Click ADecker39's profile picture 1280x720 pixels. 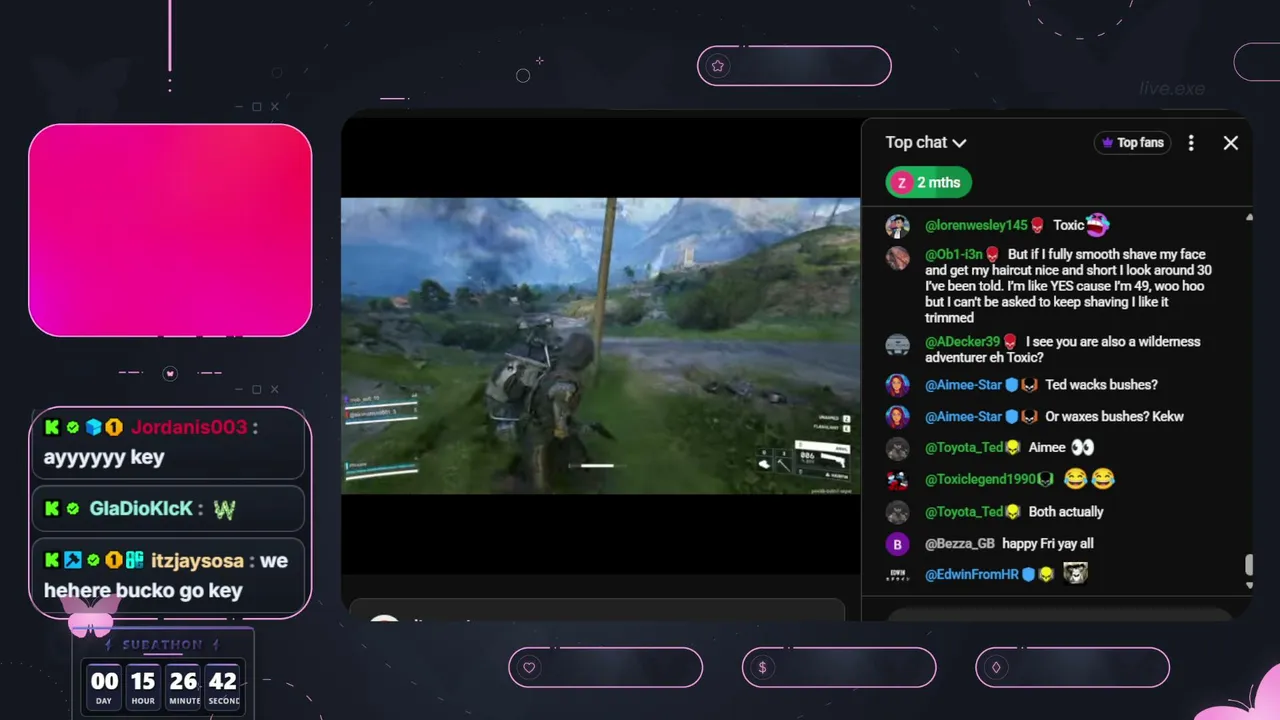click(897, 345)
